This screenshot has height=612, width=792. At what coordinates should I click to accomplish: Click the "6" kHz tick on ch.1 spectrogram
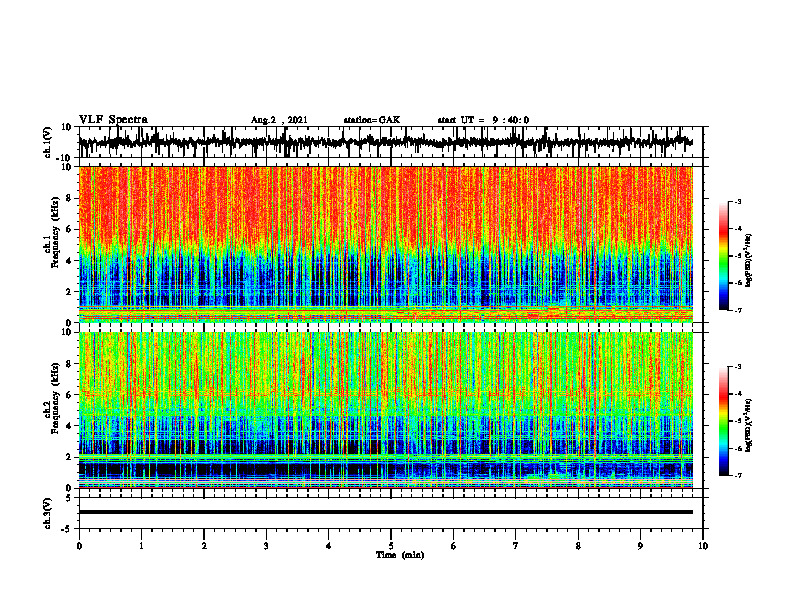pyautogui.click(x=70, y=229)
